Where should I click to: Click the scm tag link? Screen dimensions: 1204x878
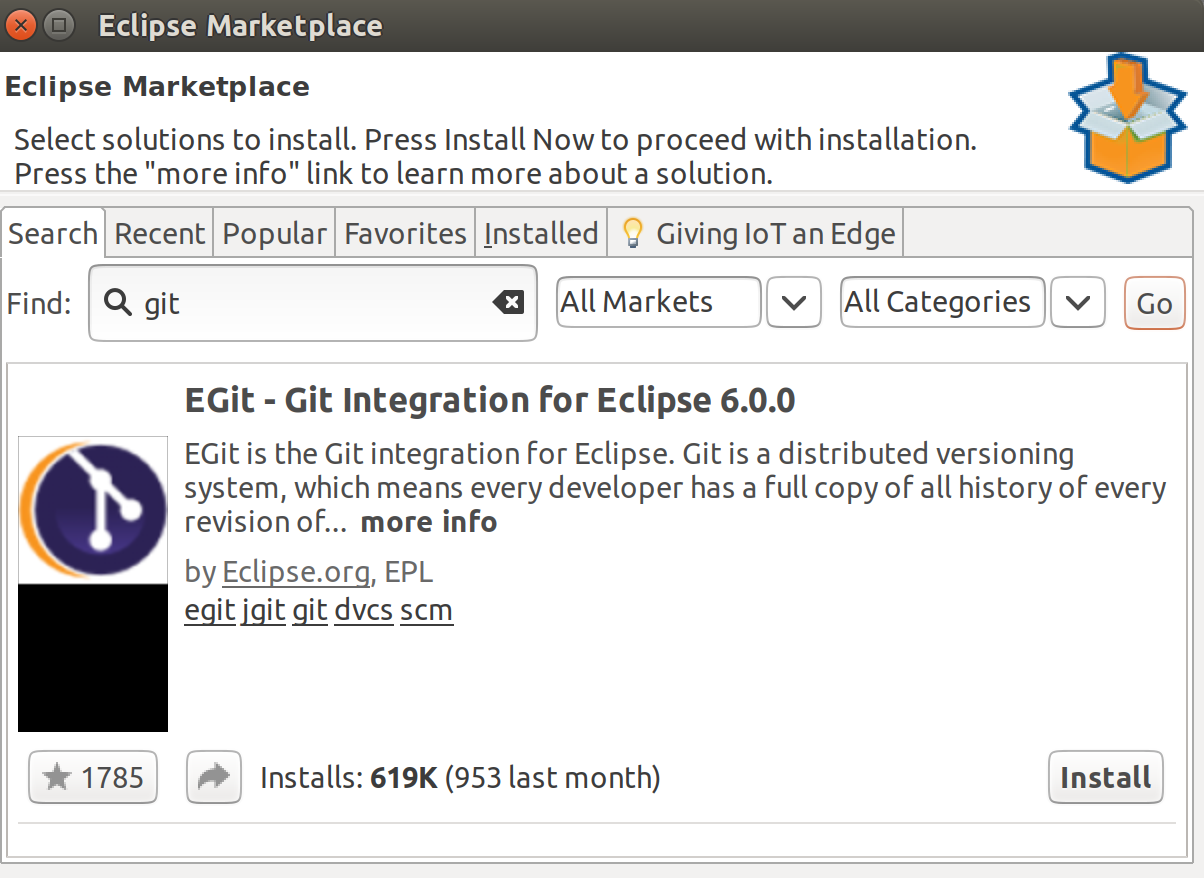click(x=427, y=610)
